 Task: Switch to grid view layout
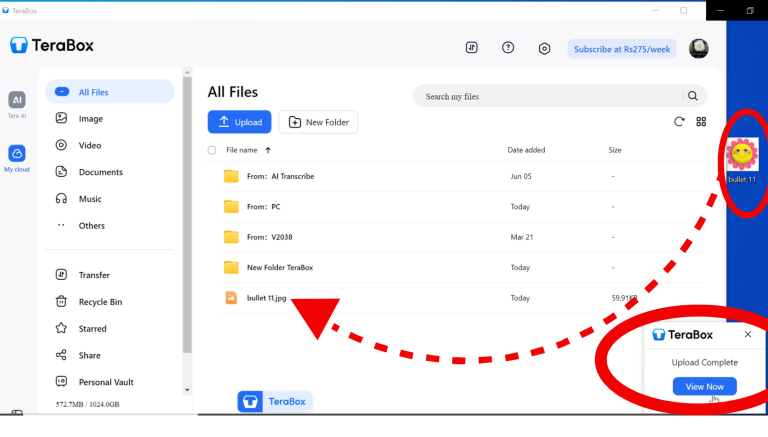pos(701,121)
